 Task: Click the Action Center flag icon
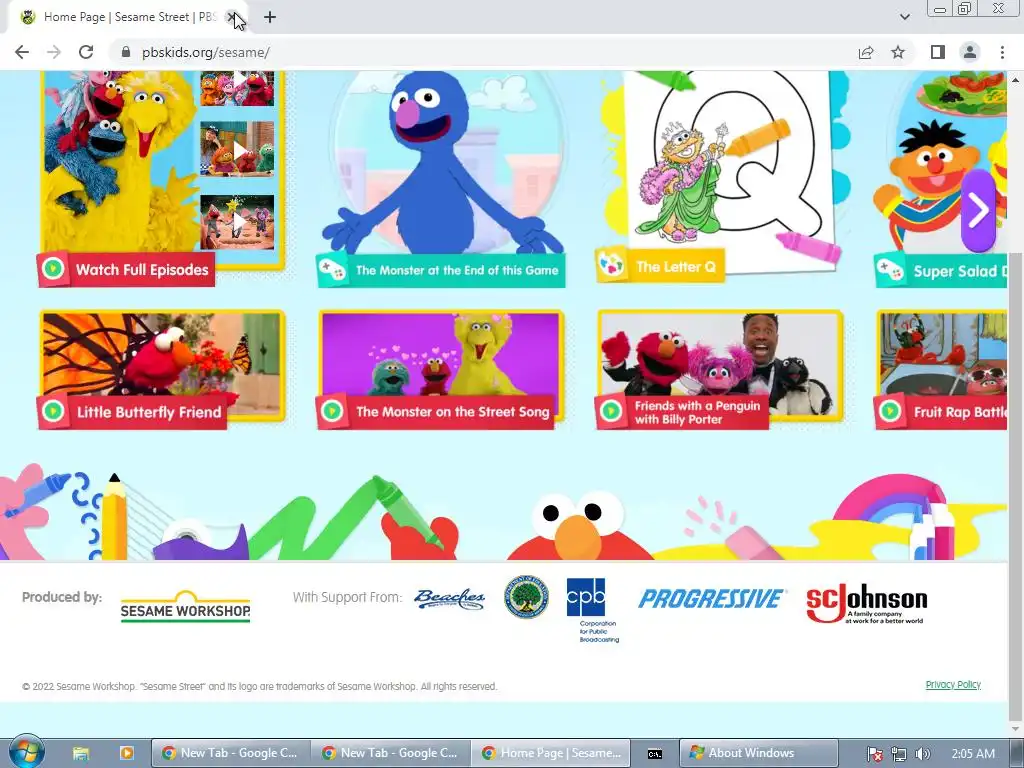point(874,754)
